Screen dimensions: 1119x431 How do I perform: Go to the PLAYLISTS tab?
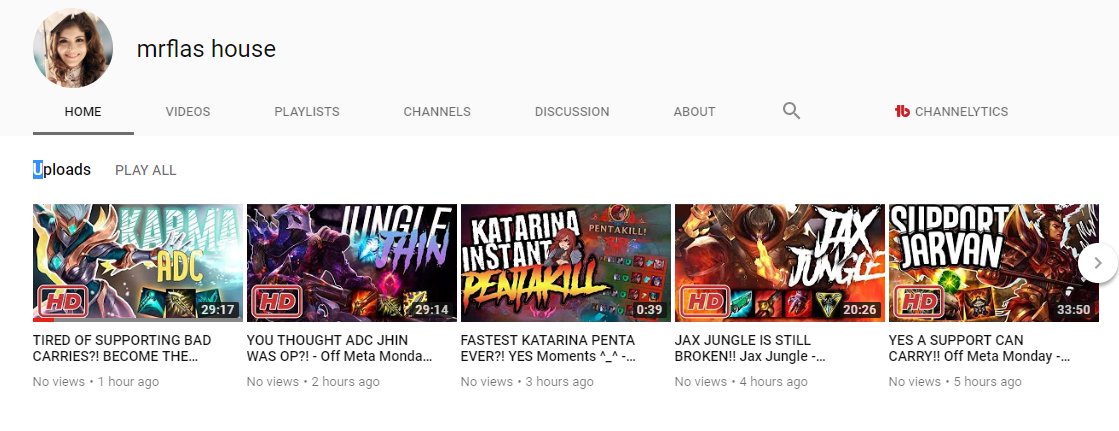tap(307, 111)
